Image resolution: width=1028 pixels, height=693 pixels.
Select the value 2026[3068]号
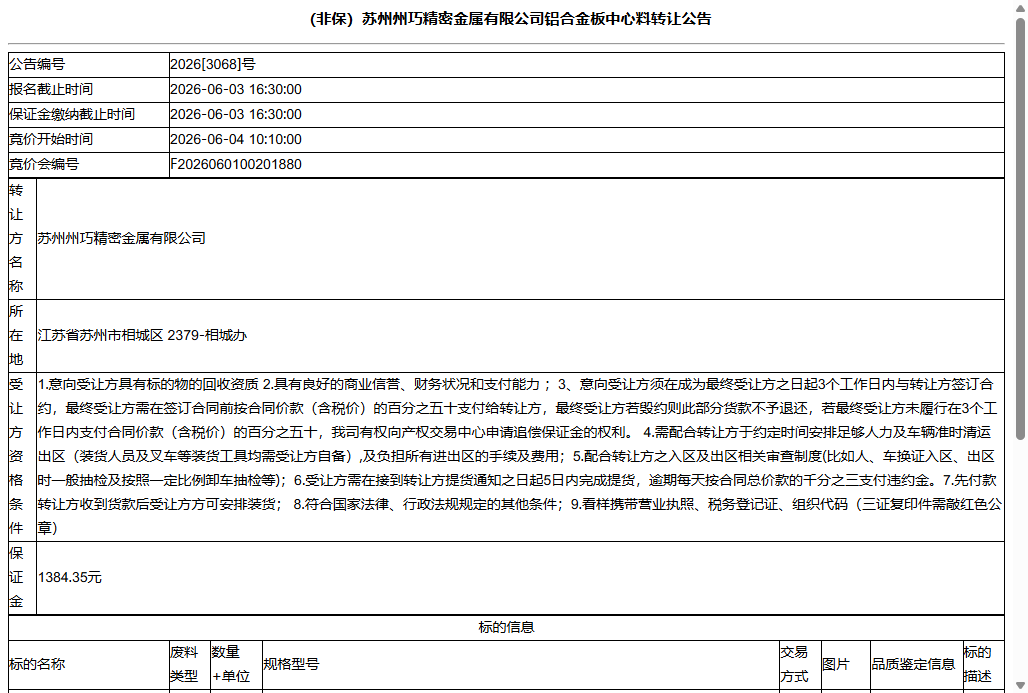click(212, 65)
